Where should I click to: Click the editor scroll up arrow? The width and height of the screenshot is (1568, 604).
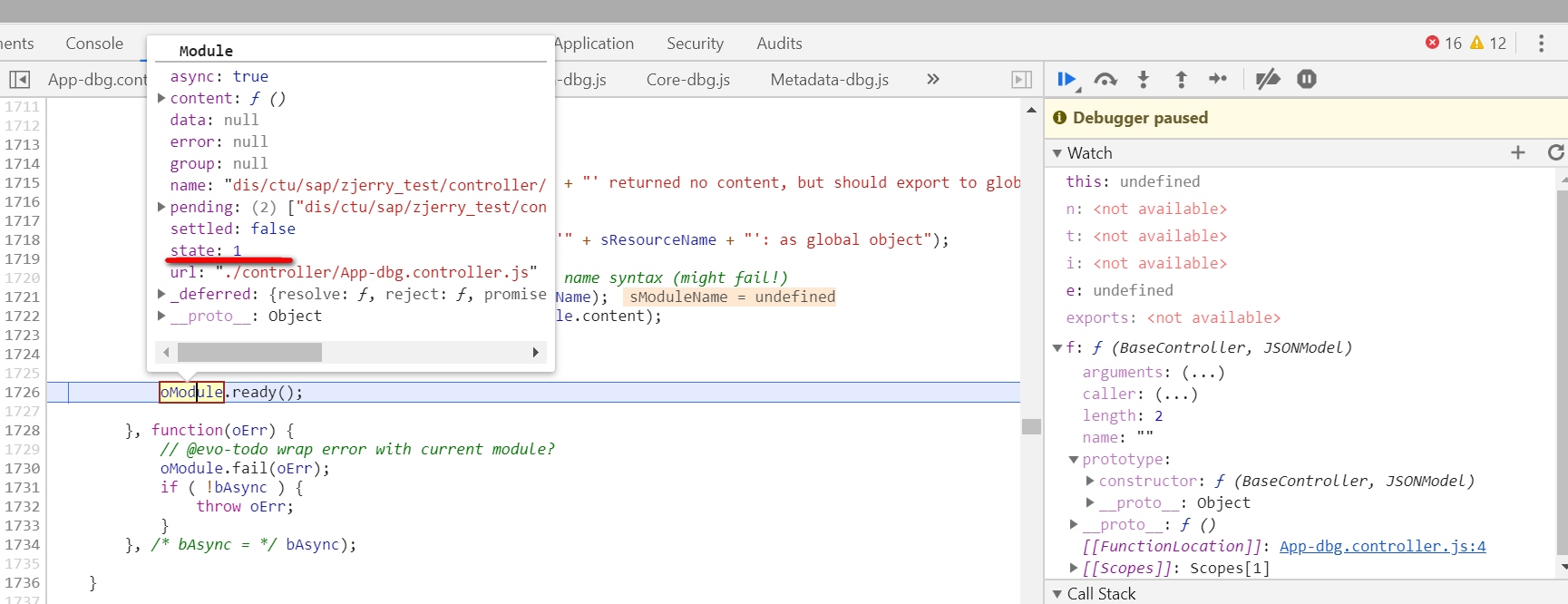[x=1031, y=110]
